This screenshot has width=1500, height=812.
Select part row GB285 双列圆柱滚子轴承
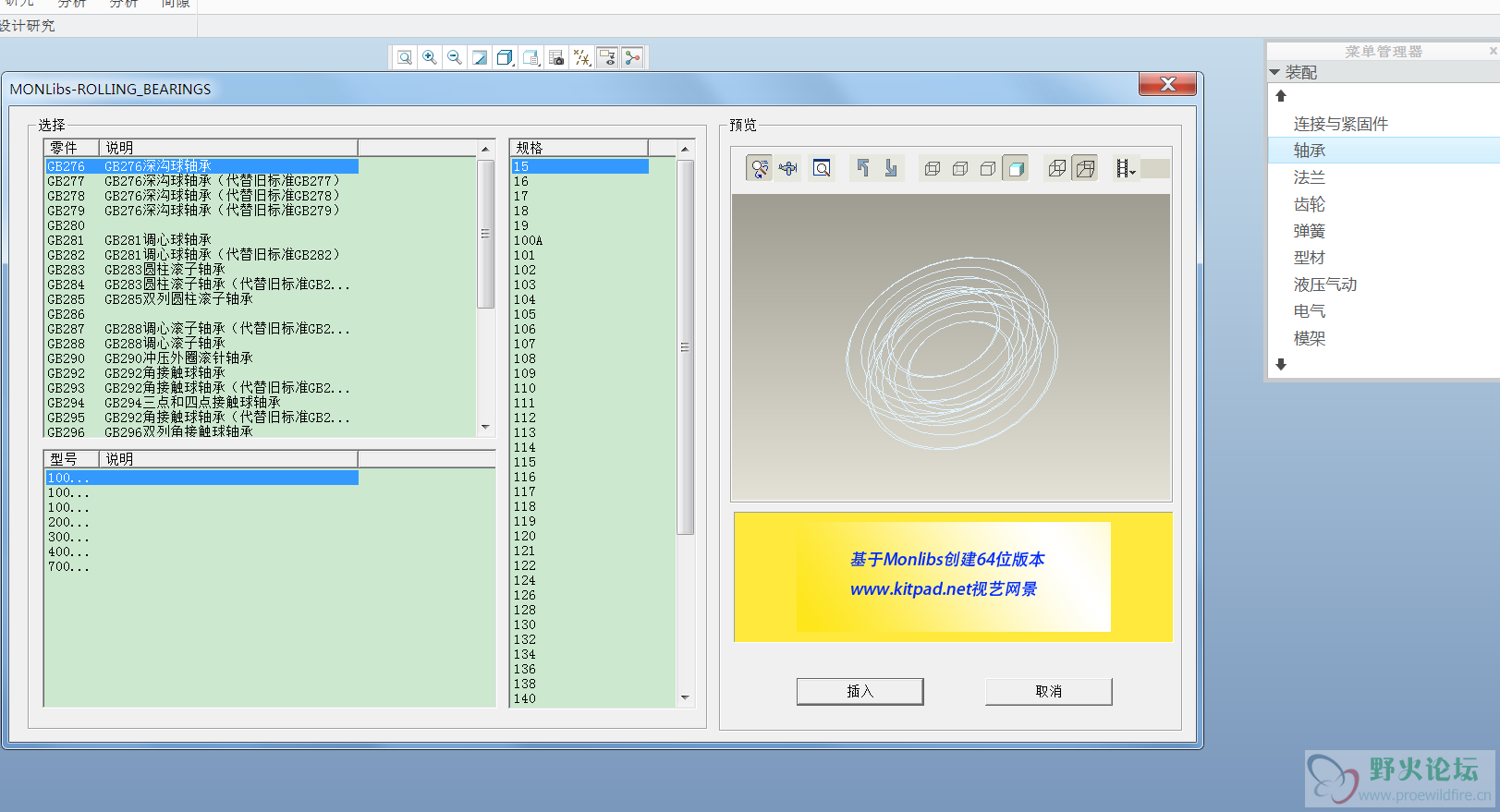coord(201,299)
